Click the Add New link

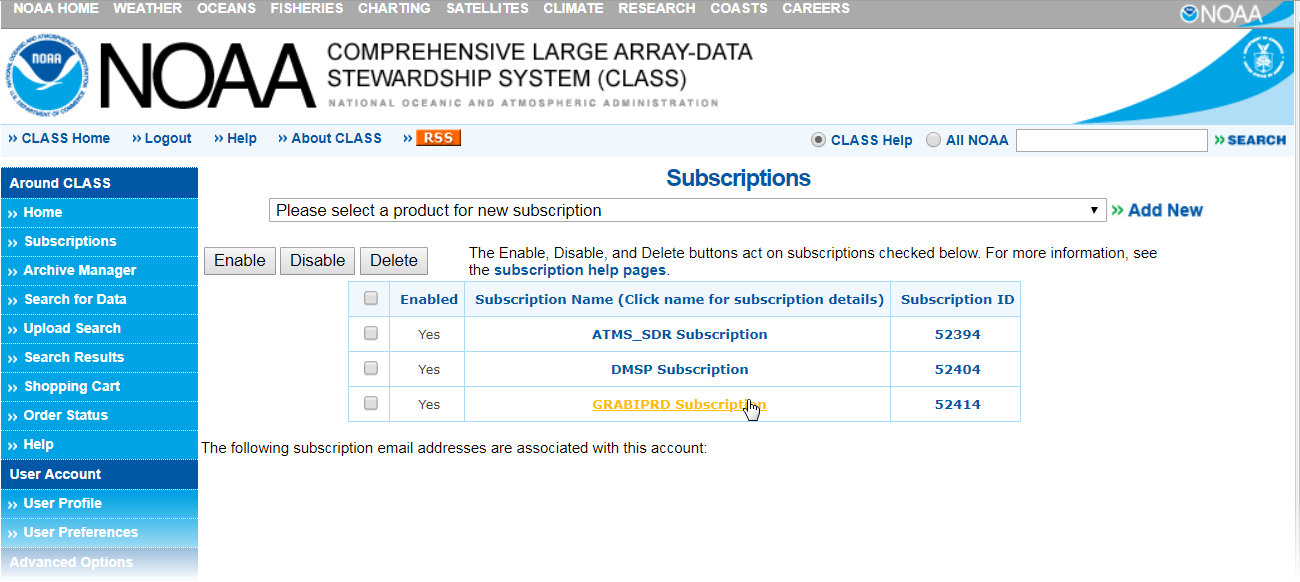[1157, 210]
